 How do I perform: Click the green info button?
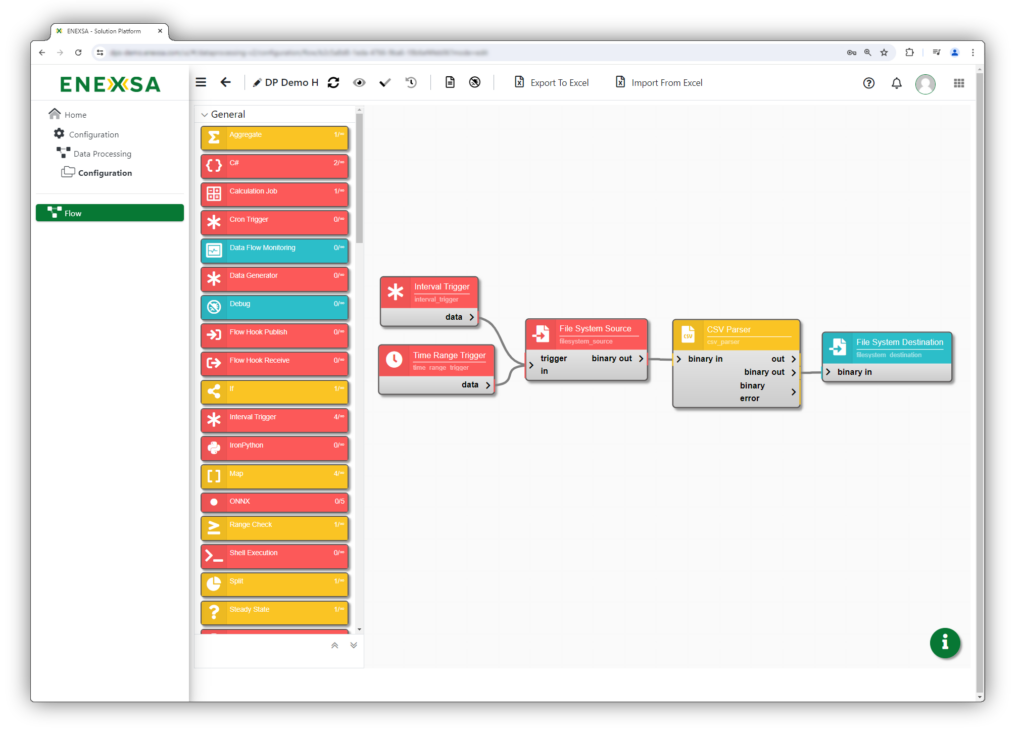(945, 643)
